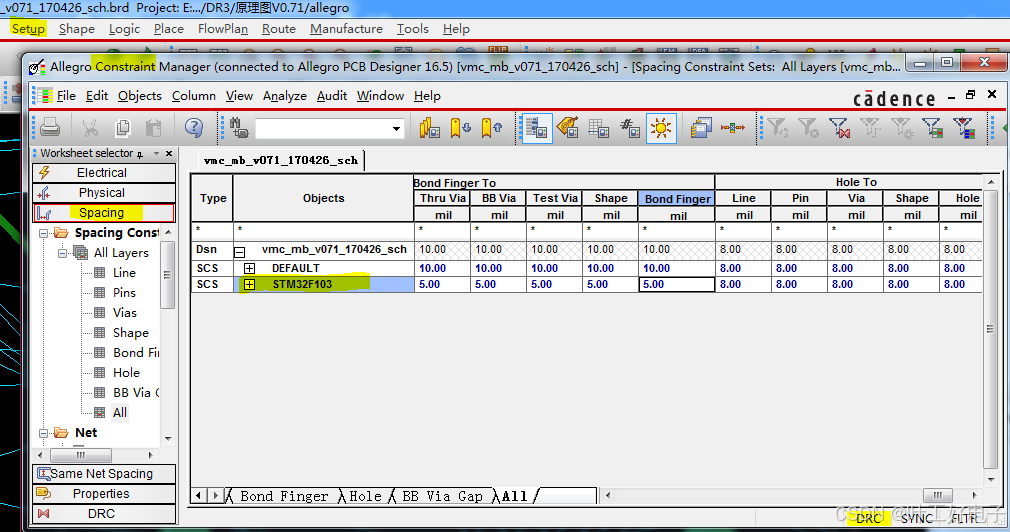The image size is (1010, 532).
Task: Click the Properties panel icon
Action: pyautogui.click(x=44, y=493)
